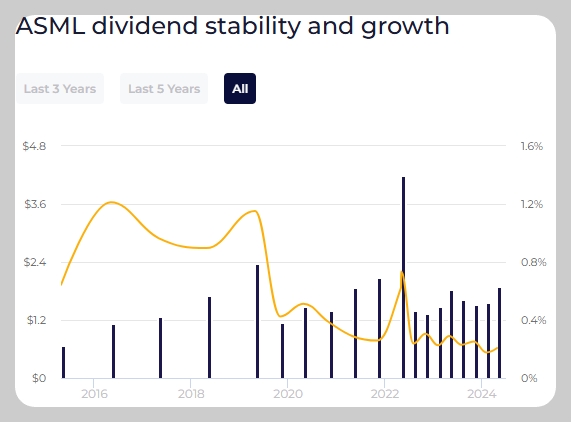Click the 2016 x-axis label
This screenshot has height=422, width=571.
click(x=94, y=394)
